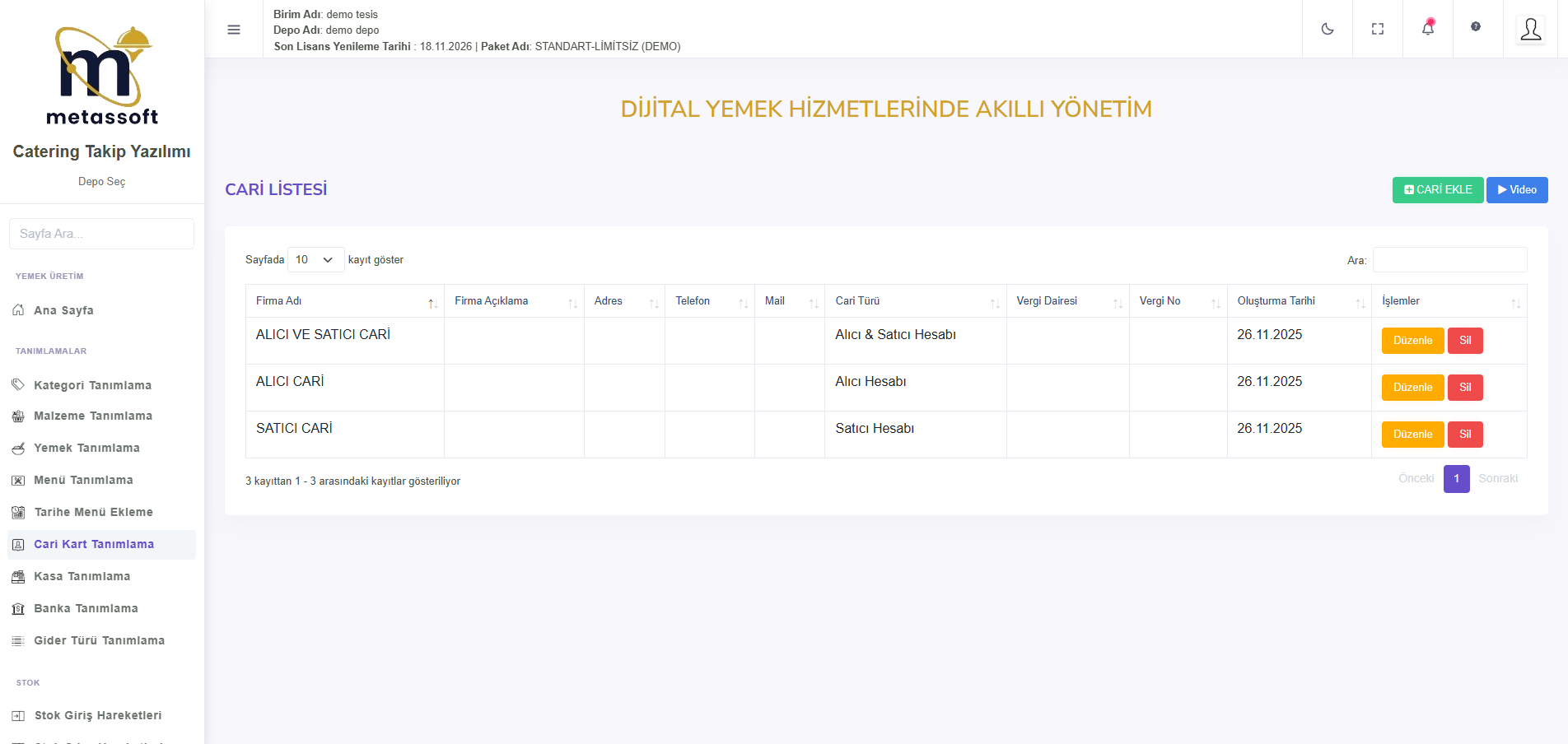Click the help question mark icon
1568x744 pixels.
pyautogui.click(x=1475, y=27)
